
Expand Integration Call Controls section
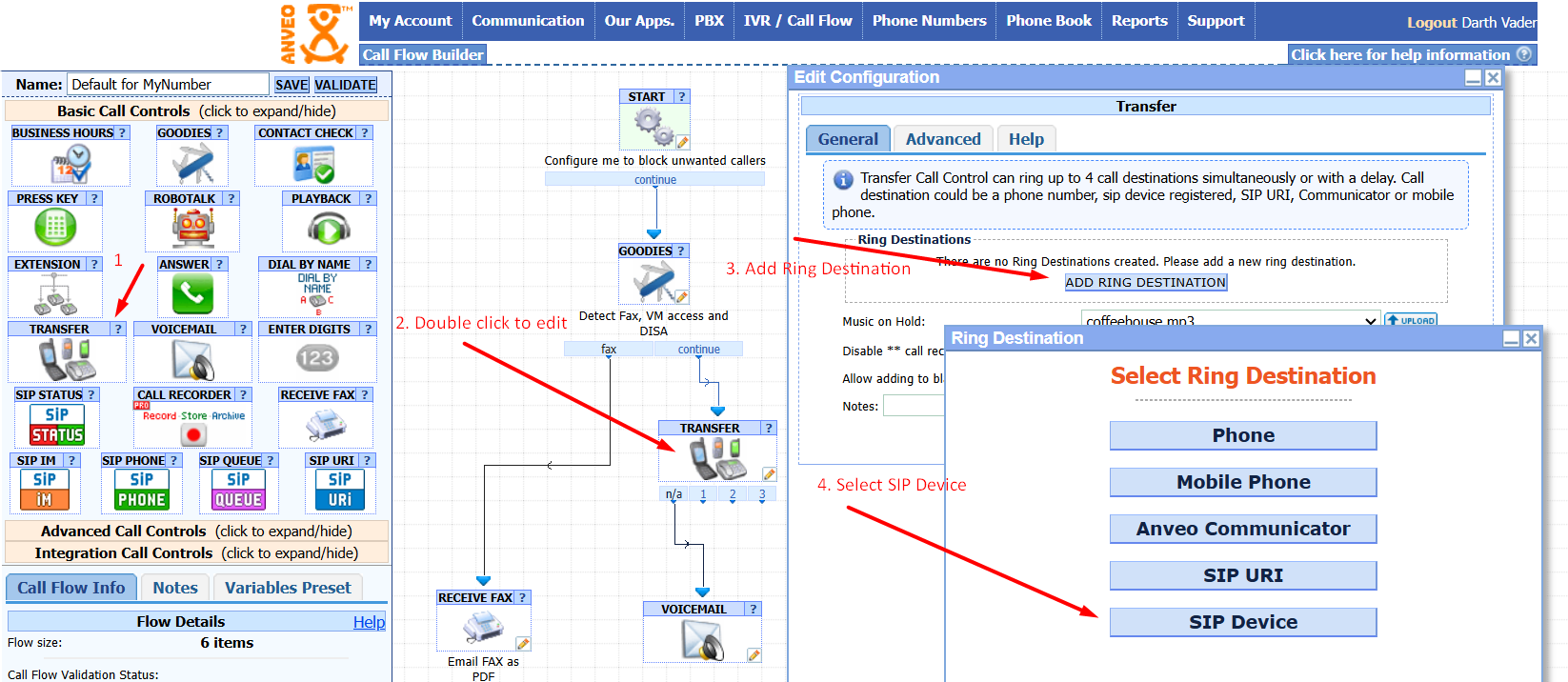point(196,552)
